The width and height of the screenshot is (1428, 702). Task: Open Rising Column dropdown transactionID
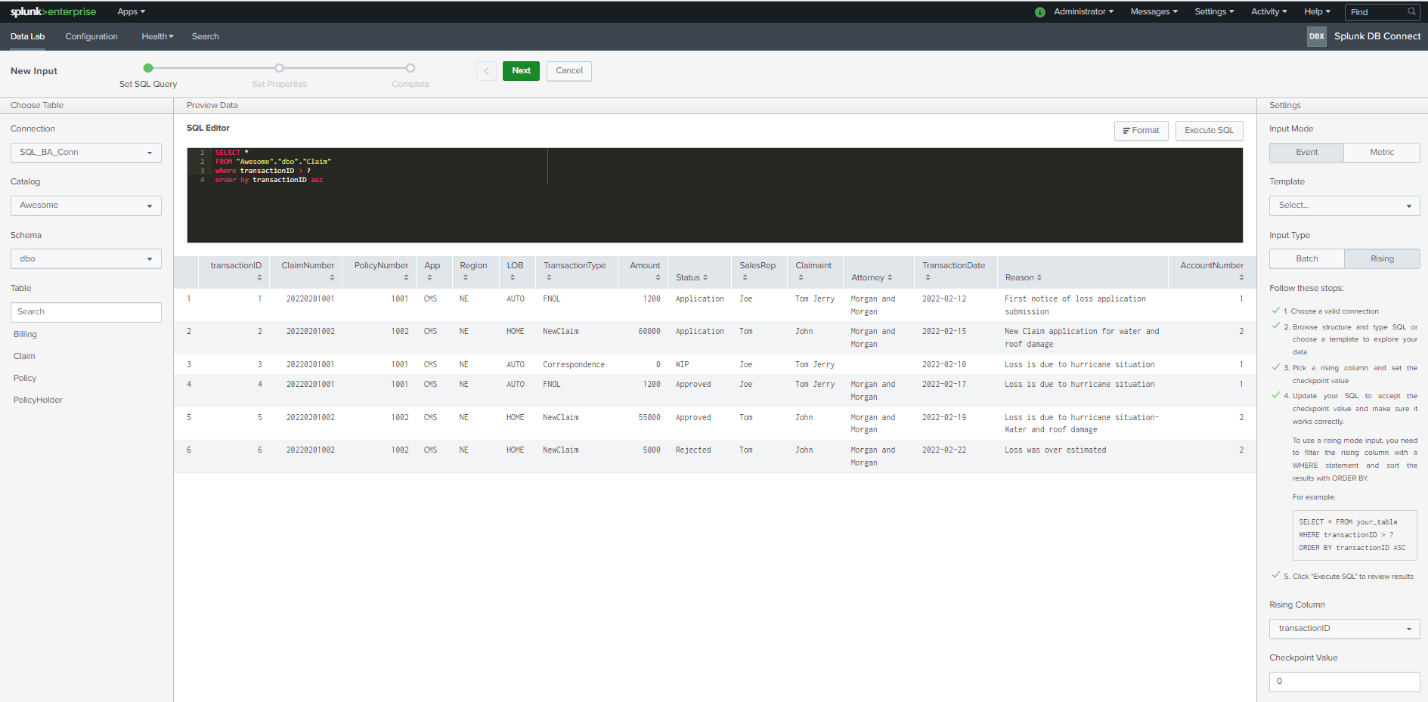click(x=1344, y=629)
